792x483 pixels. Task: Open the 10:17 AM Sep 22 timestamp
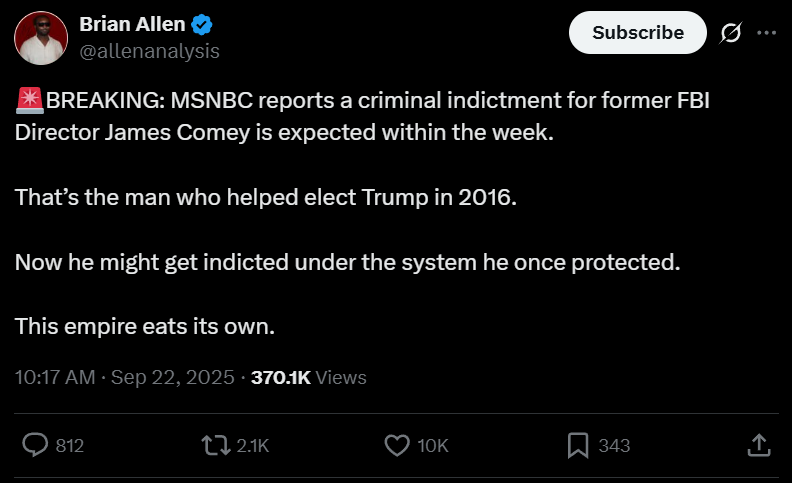(125, 378)
